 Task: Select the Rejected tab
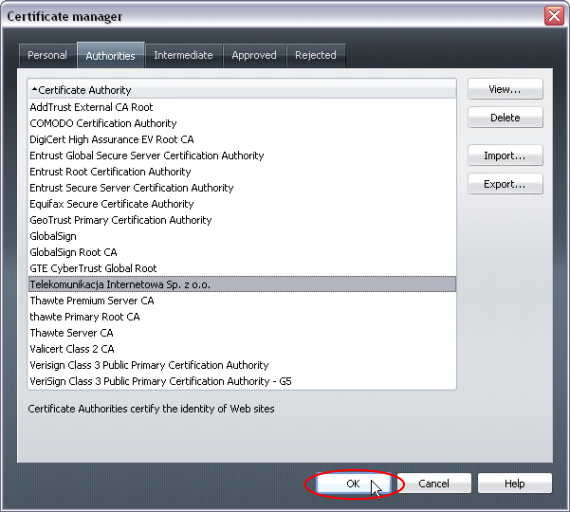pos(316,55)
